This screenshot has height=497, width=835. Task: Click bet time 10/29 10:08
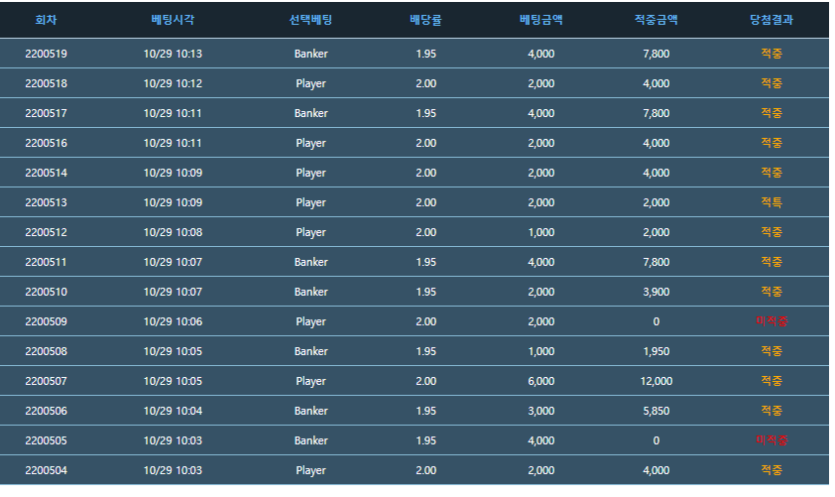173,233
